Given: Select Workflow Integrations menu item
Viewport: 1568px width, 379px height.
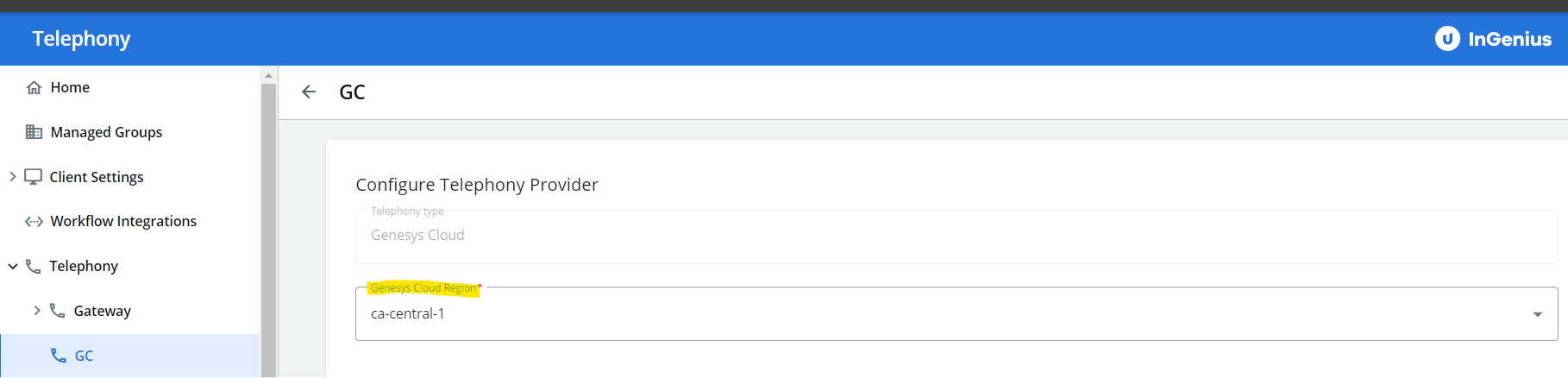Looking at the screenshot, I should click(x=123, y=222).
